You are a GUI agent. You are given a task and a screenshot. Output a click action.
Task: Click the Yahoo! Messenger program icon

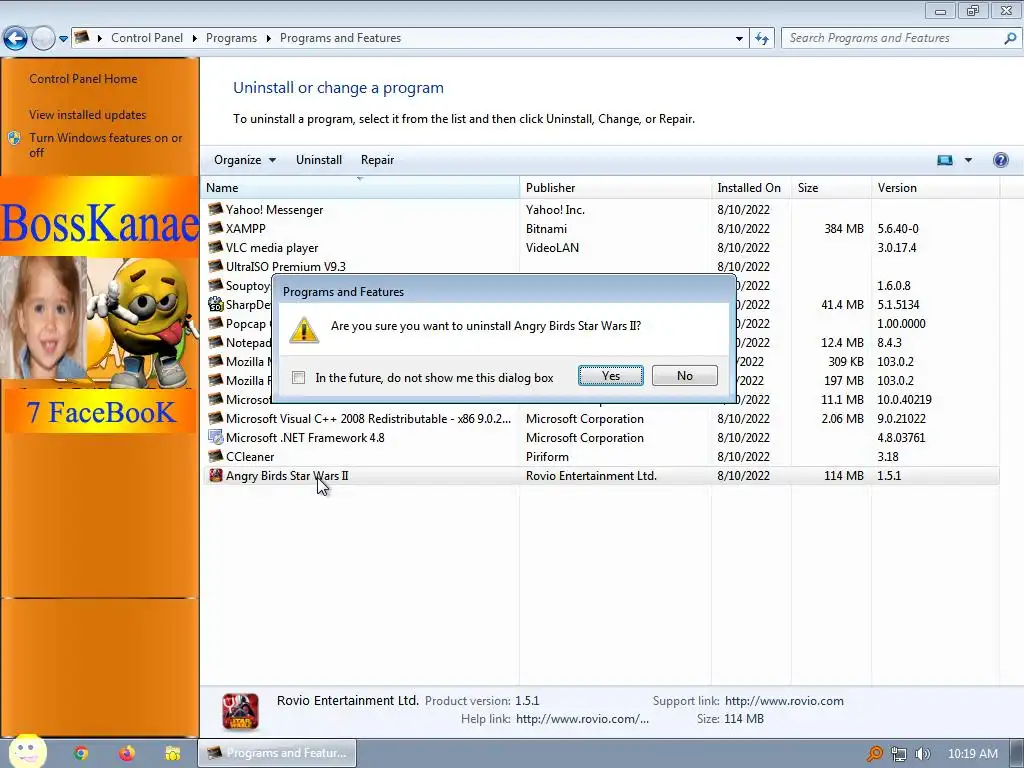coord(215,209)
